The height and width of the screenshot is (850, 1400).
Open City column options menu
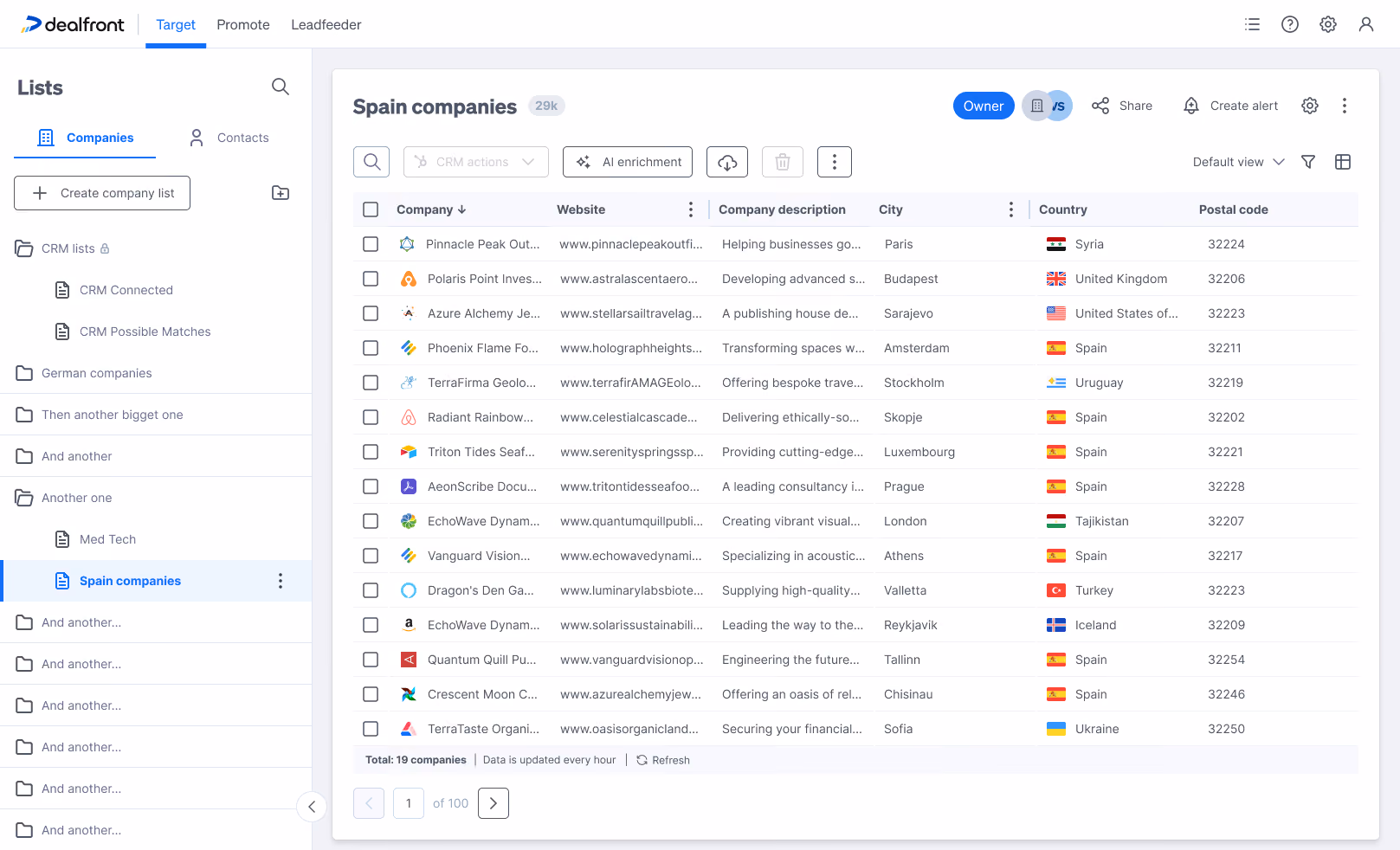[x=1011, y=209]
